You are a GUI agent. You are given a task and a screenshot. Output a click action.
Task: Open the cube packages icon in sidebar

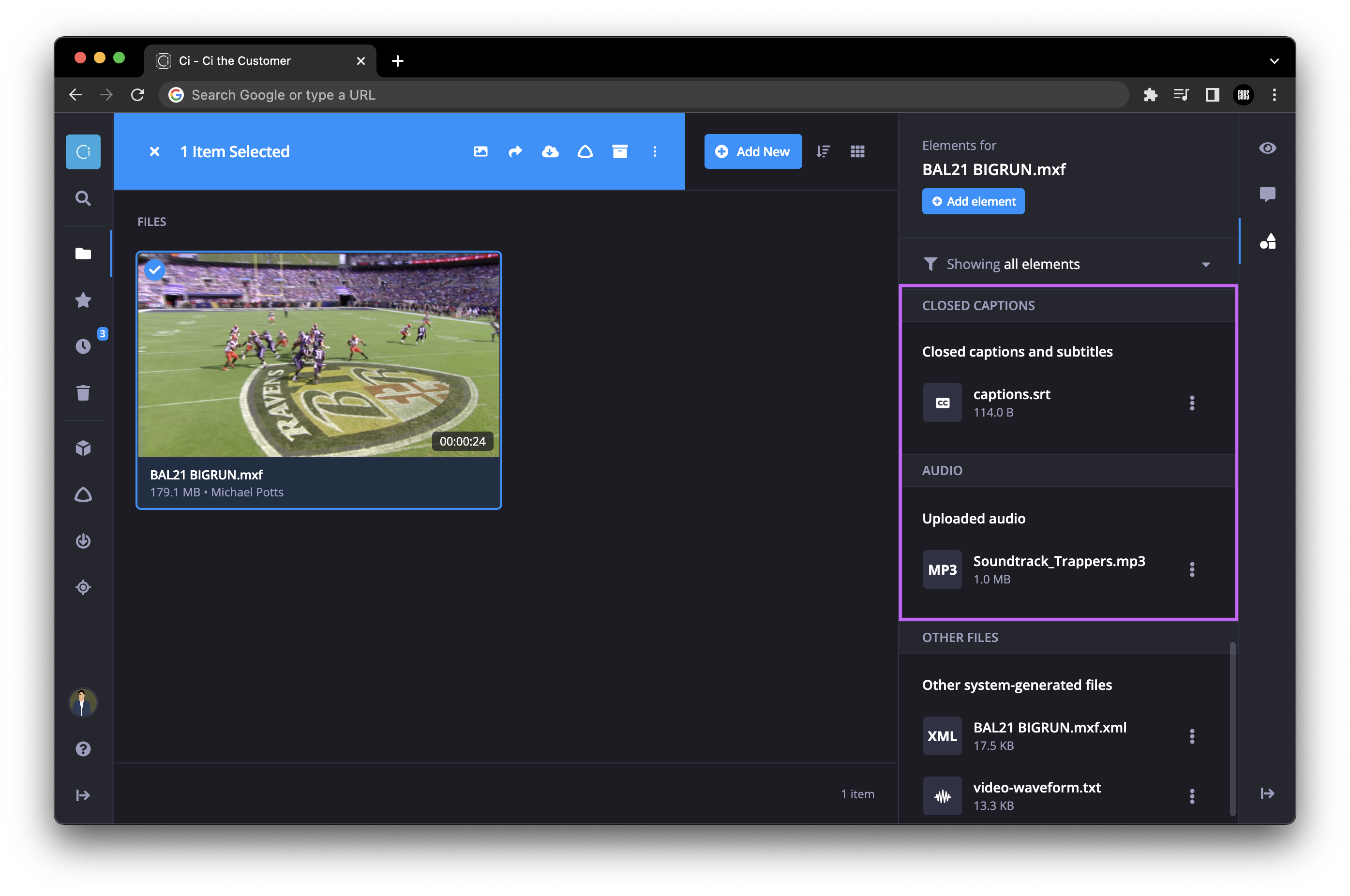(83, 448)
